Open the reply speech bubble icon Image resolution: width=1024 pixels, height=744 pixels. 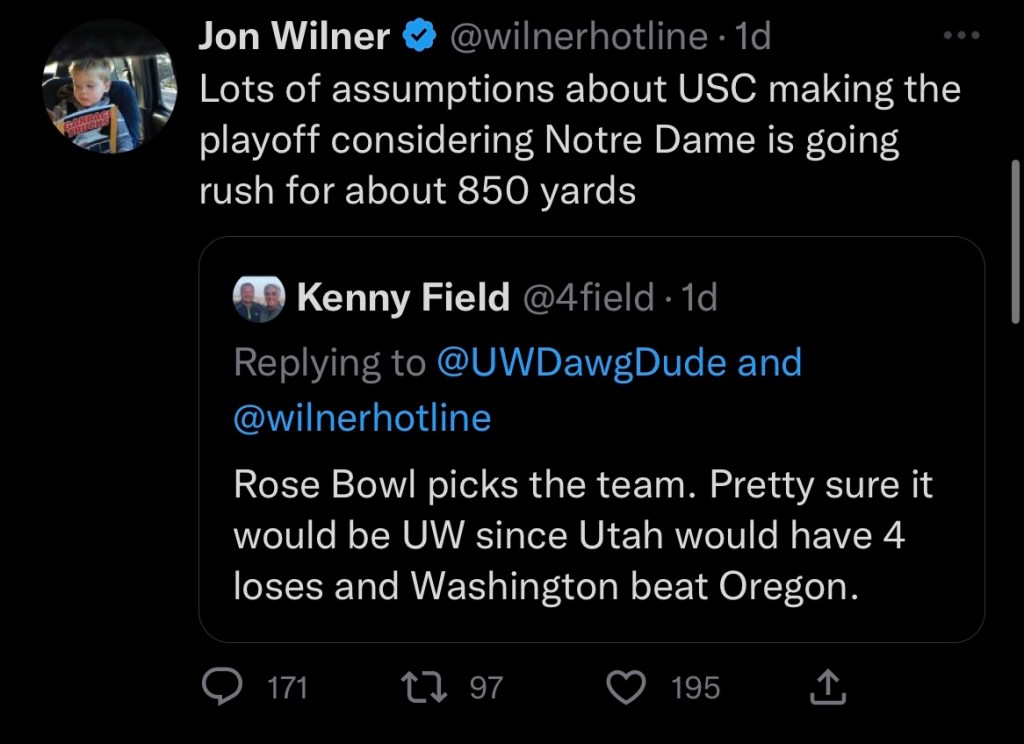pos(219,686)
